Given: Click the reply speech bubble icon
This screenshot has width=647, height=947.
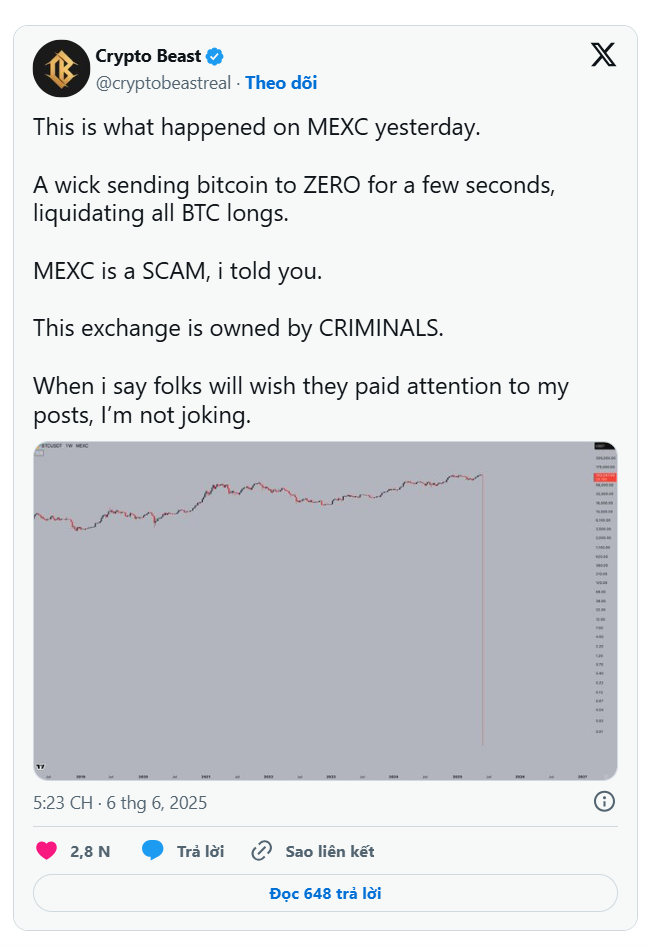Looking at the screenshot, I should 153,851.
